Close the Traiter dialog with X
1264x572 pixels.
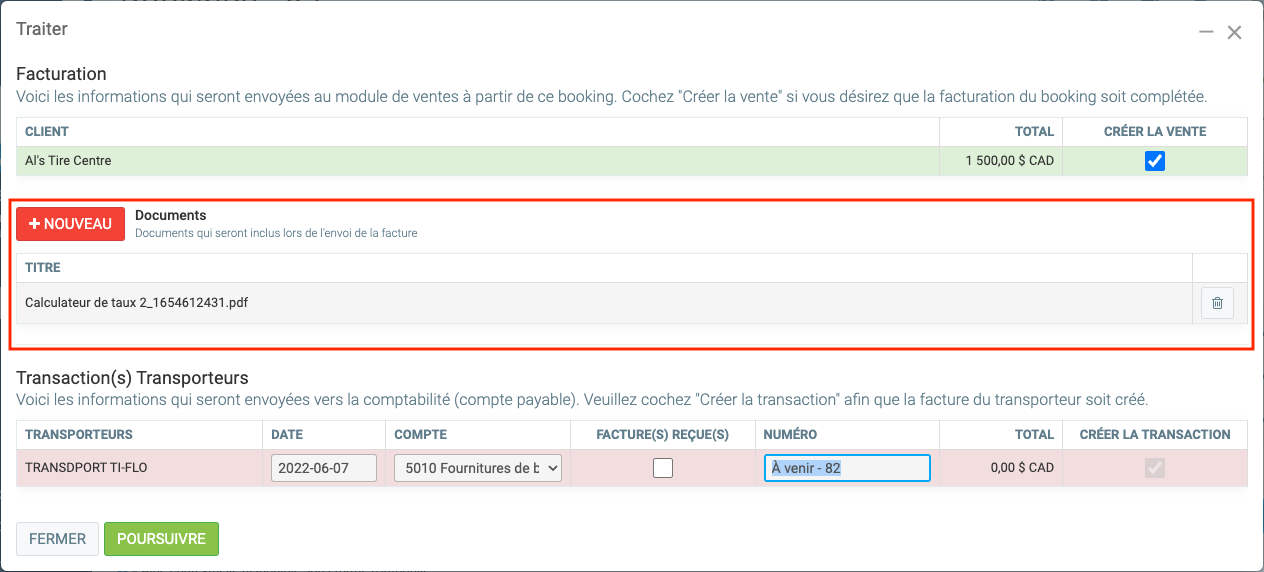pos(1235,33)
